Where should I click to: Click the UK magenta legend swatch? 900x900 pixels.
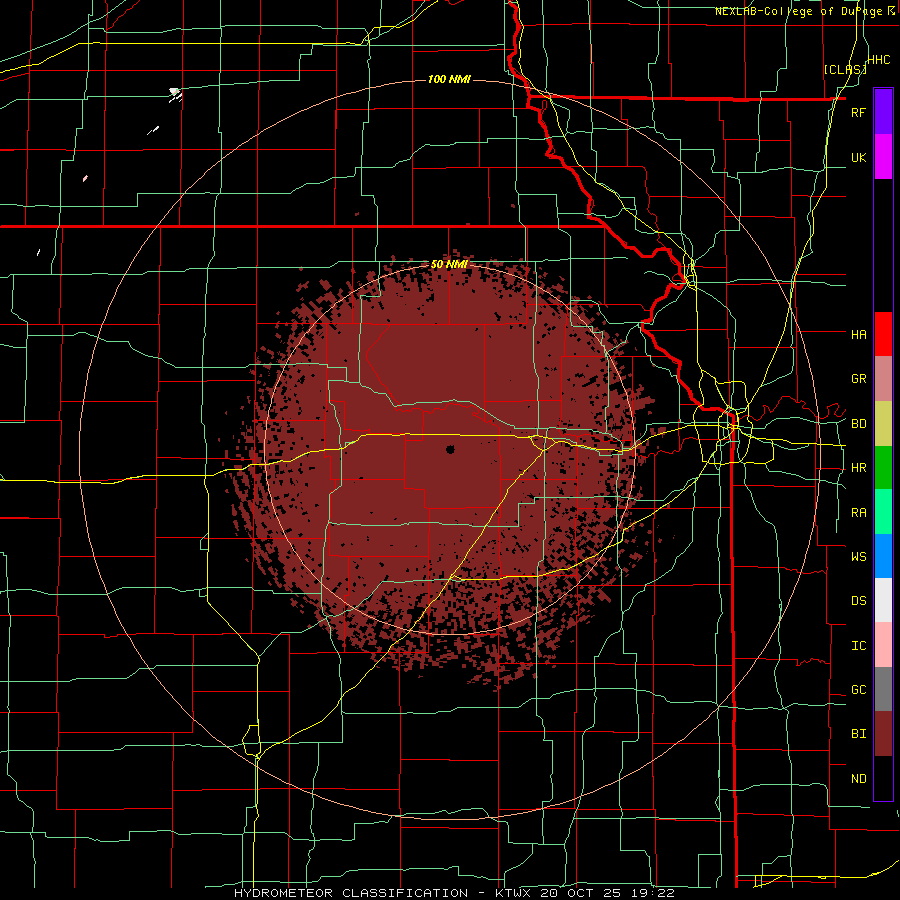coord(883,157)
